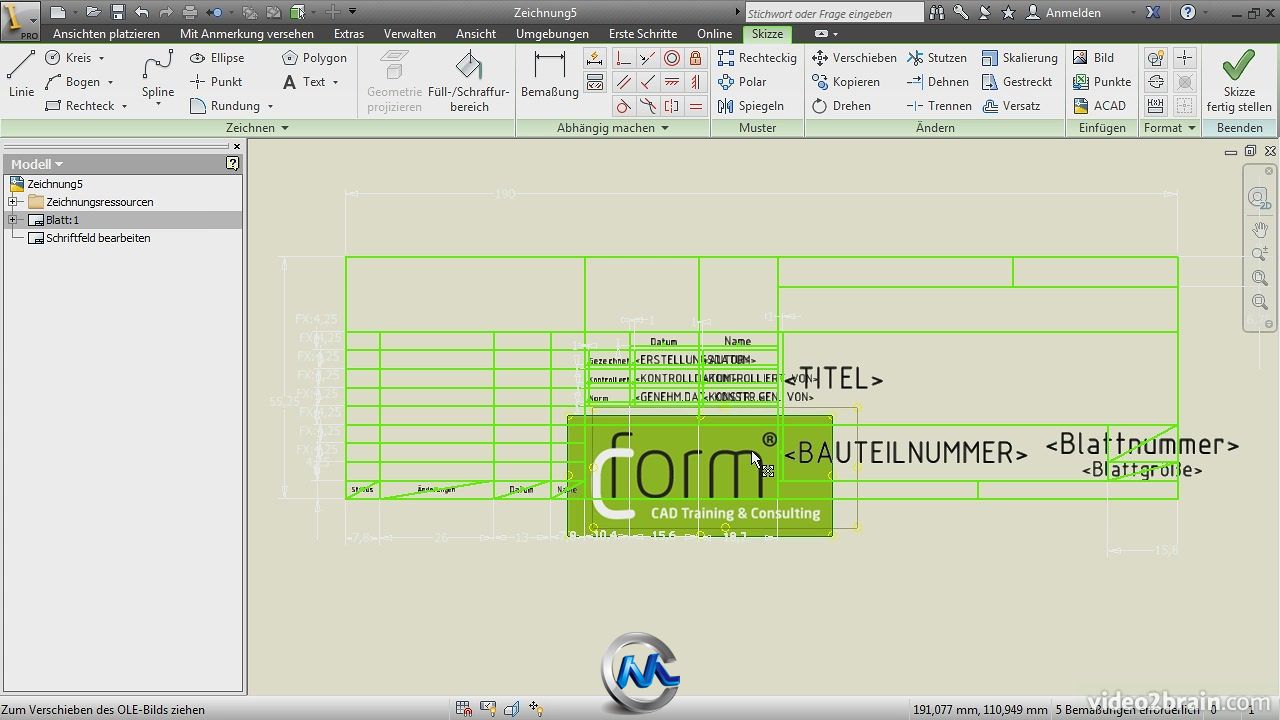Apply the horizontal constraint
1280x720 pixels.
[x=672, y=82]
